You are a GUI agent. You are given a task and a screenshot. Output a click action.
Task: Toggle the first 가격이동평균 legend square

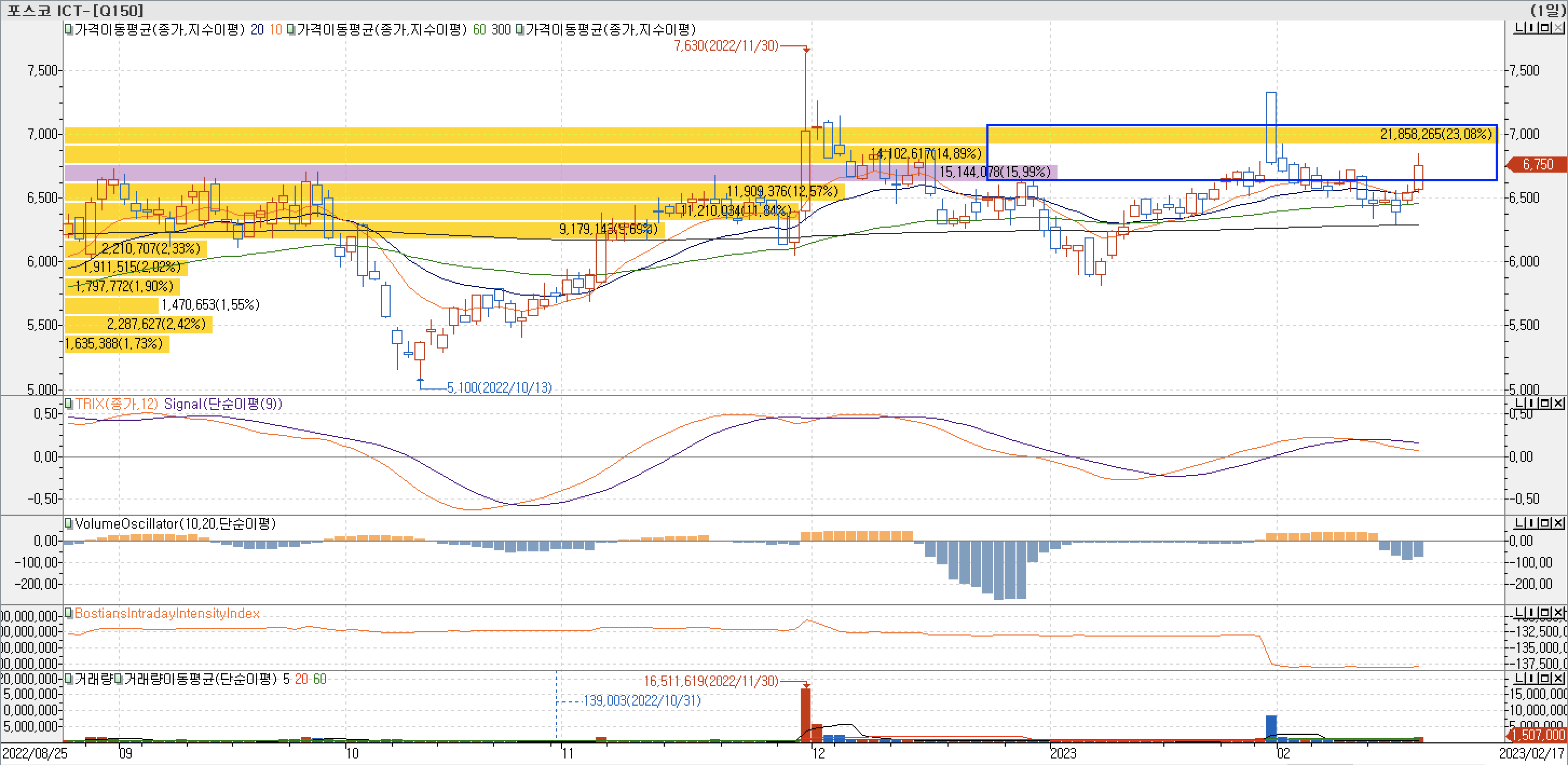point(69,29)
